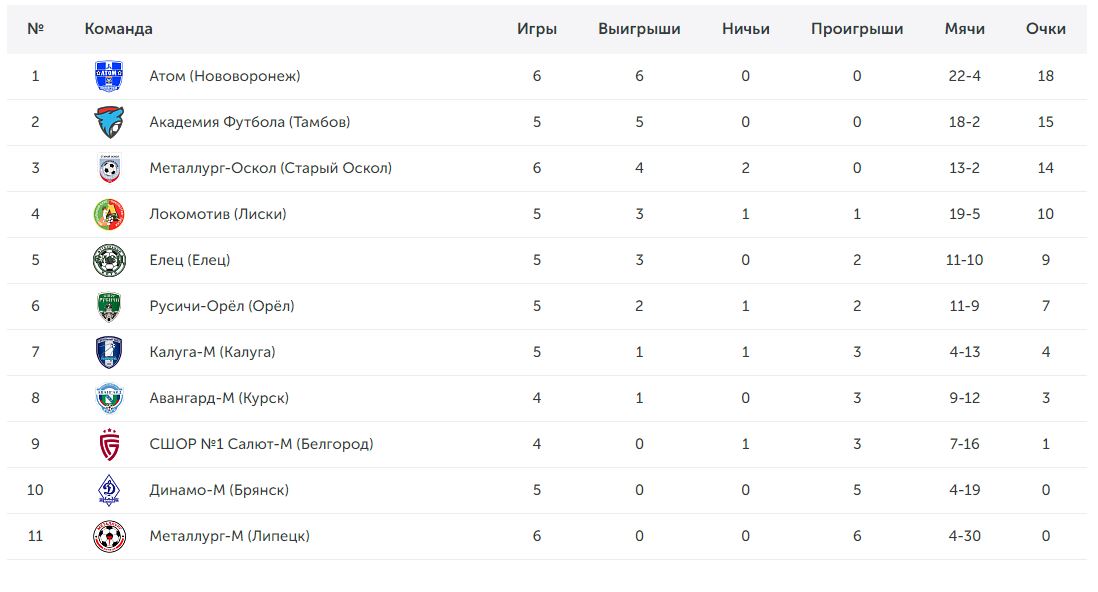Click the Команда column header
The height and width of the screenshot is (592, 1098).
click(118, 29)
